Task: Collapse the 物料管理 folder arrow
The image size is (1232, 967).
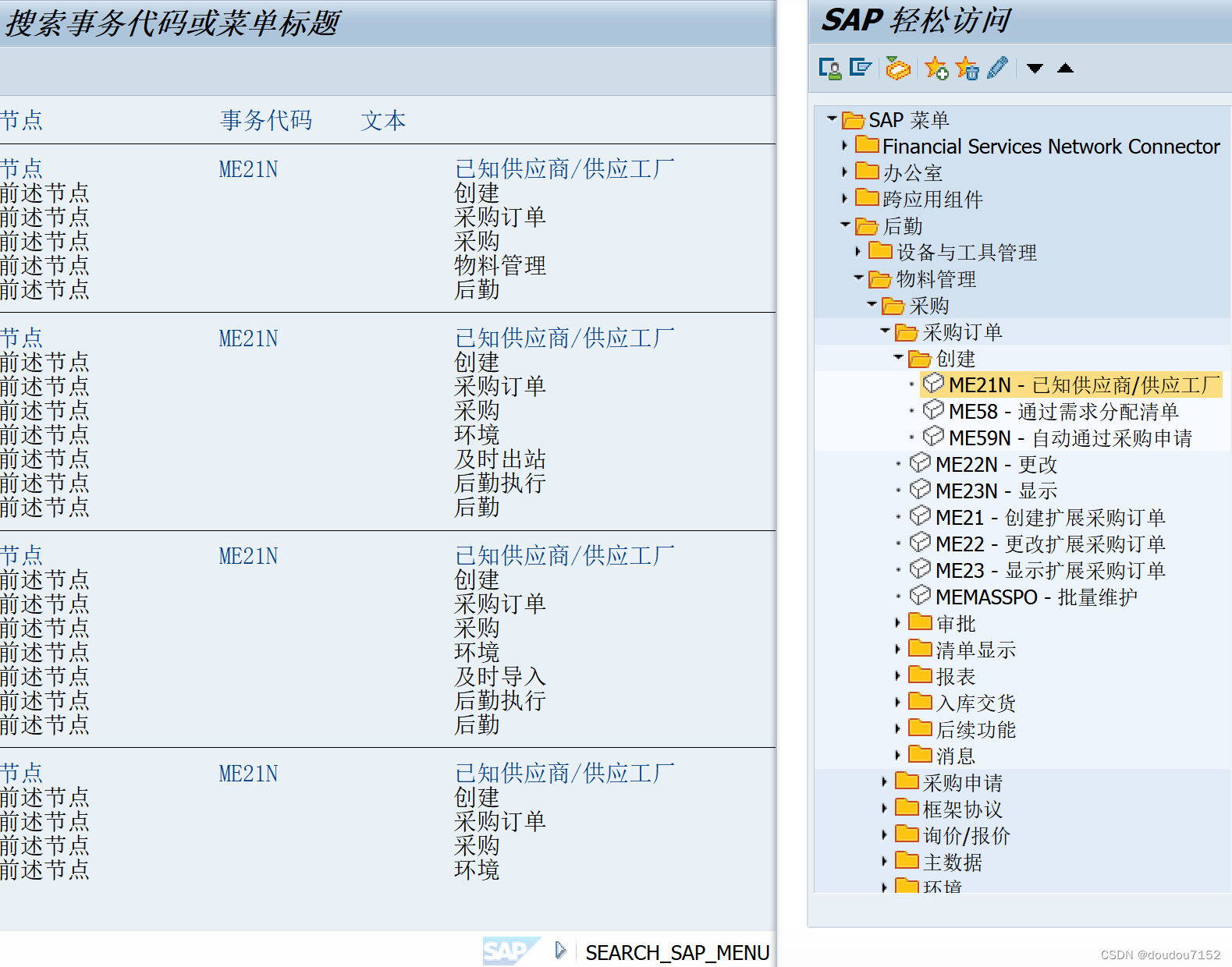Action: coord(858,278)
